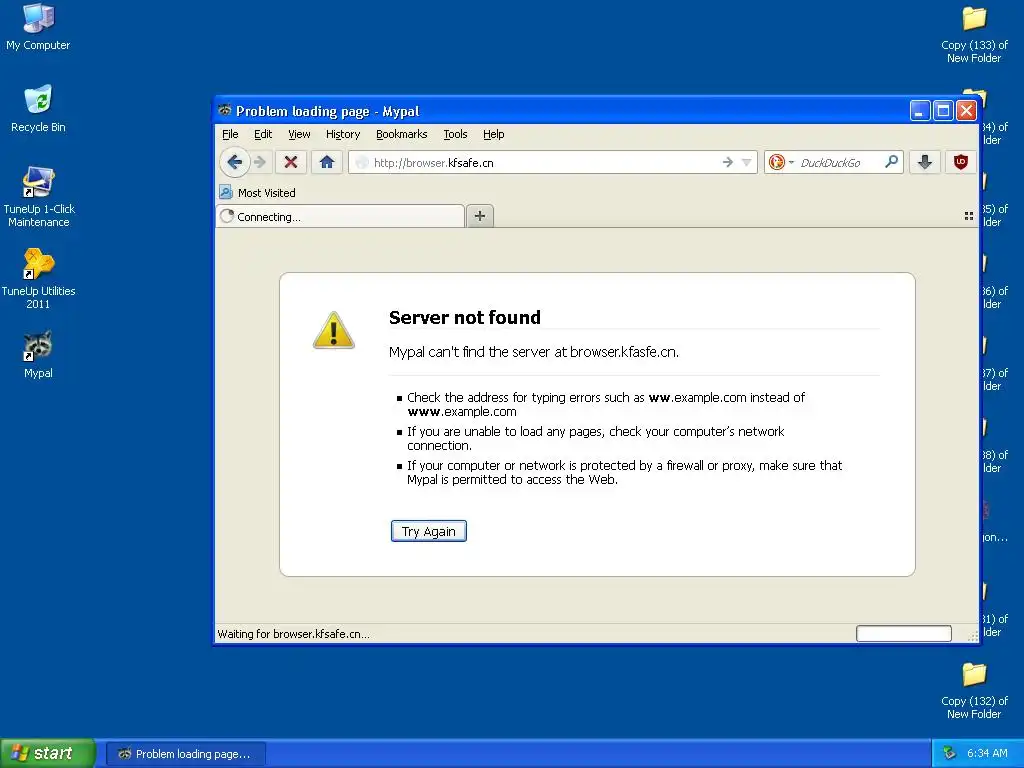Select TuneUp Utilities 2011 shortcut
The image size is (1024, 768).
38,278
